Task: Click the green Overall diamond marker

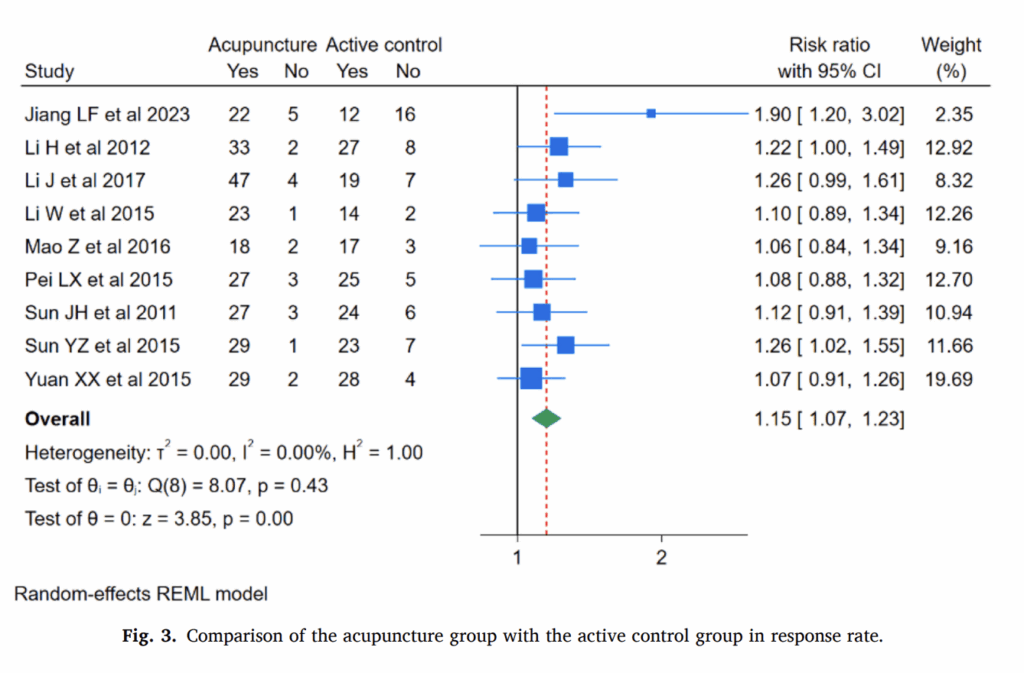Action: [546, 419]
